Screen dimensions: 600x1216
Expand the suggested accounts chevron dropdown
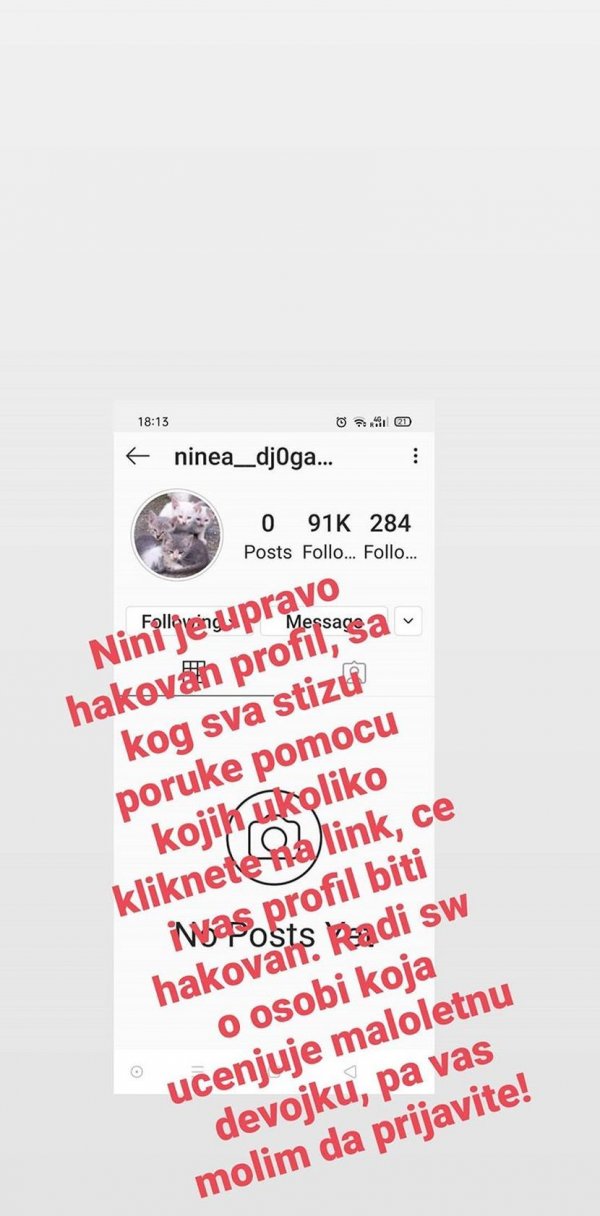click(408, 621)
